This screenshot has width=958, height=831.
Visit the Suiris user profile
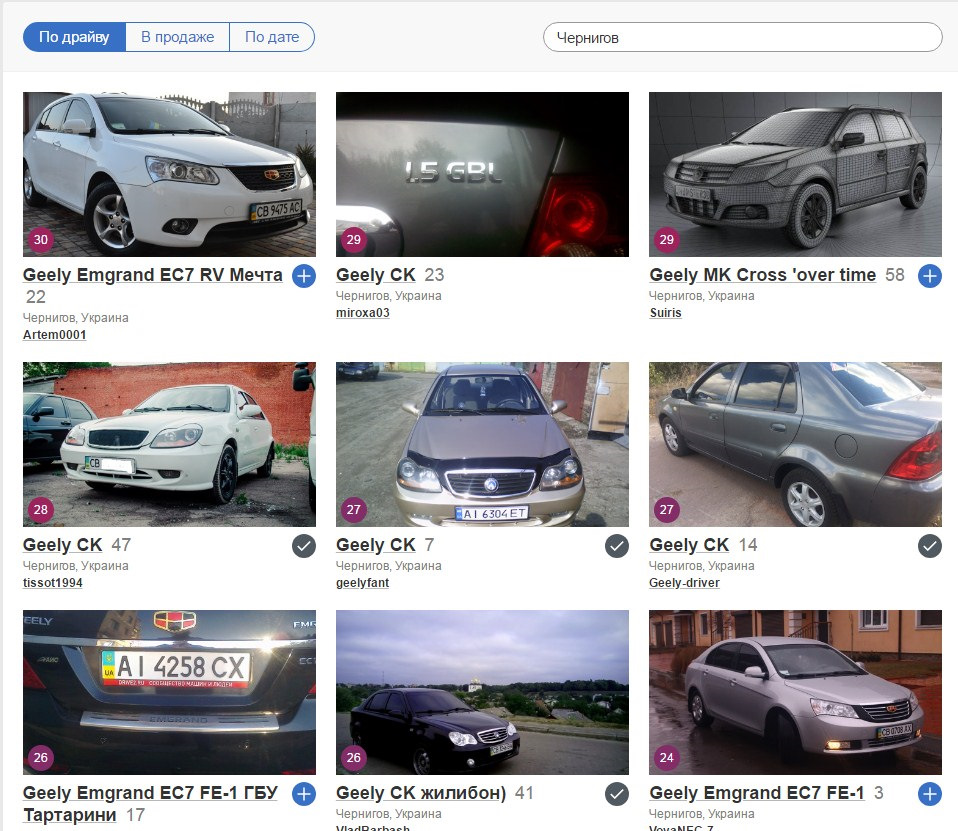(x=665, y=313)
